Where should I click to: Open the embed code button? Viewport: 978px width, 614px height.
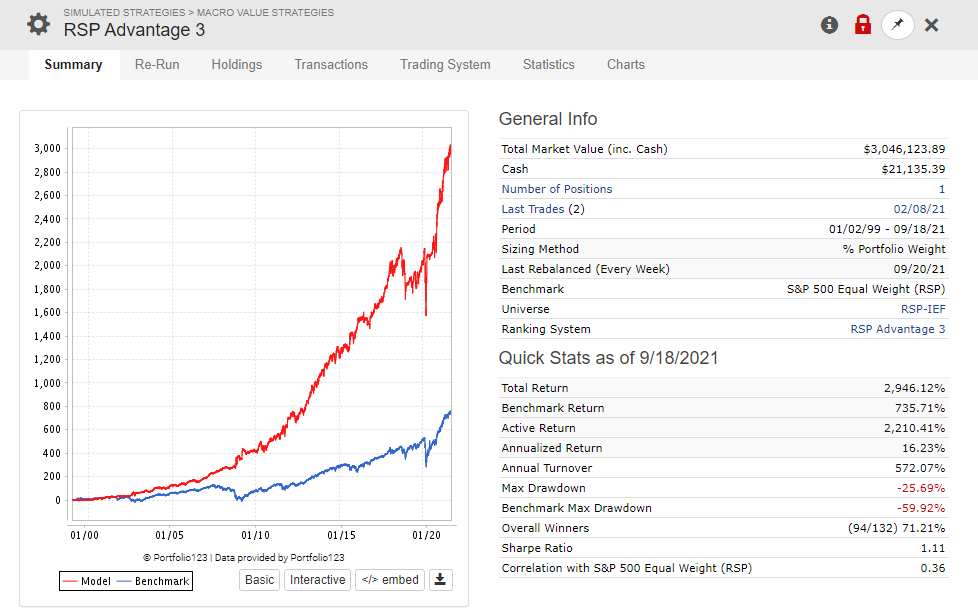tap(390, 580)
